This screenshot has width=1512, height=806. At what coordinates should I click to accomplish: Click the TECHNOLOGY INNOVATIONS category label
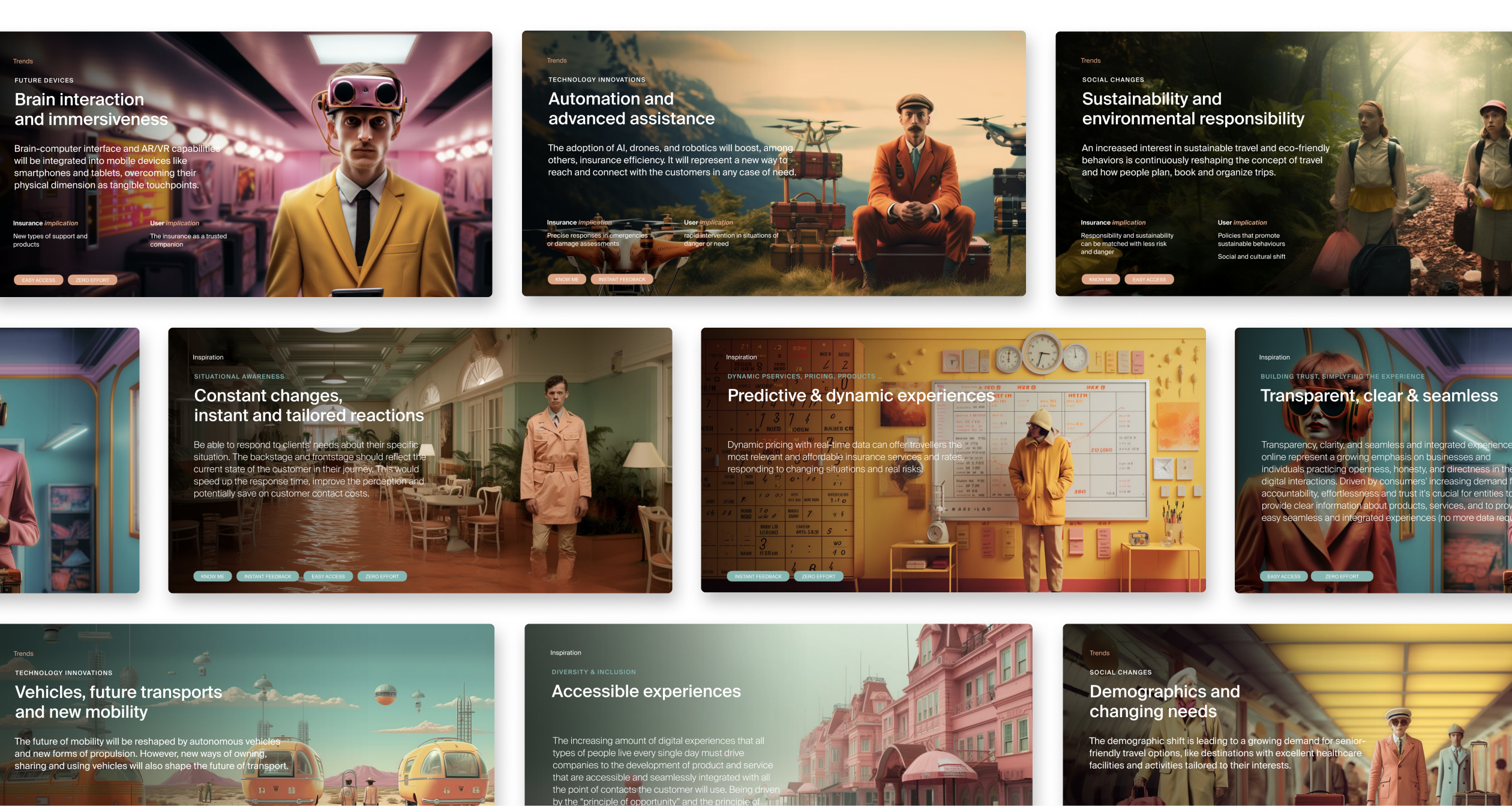tap(596, 79)
